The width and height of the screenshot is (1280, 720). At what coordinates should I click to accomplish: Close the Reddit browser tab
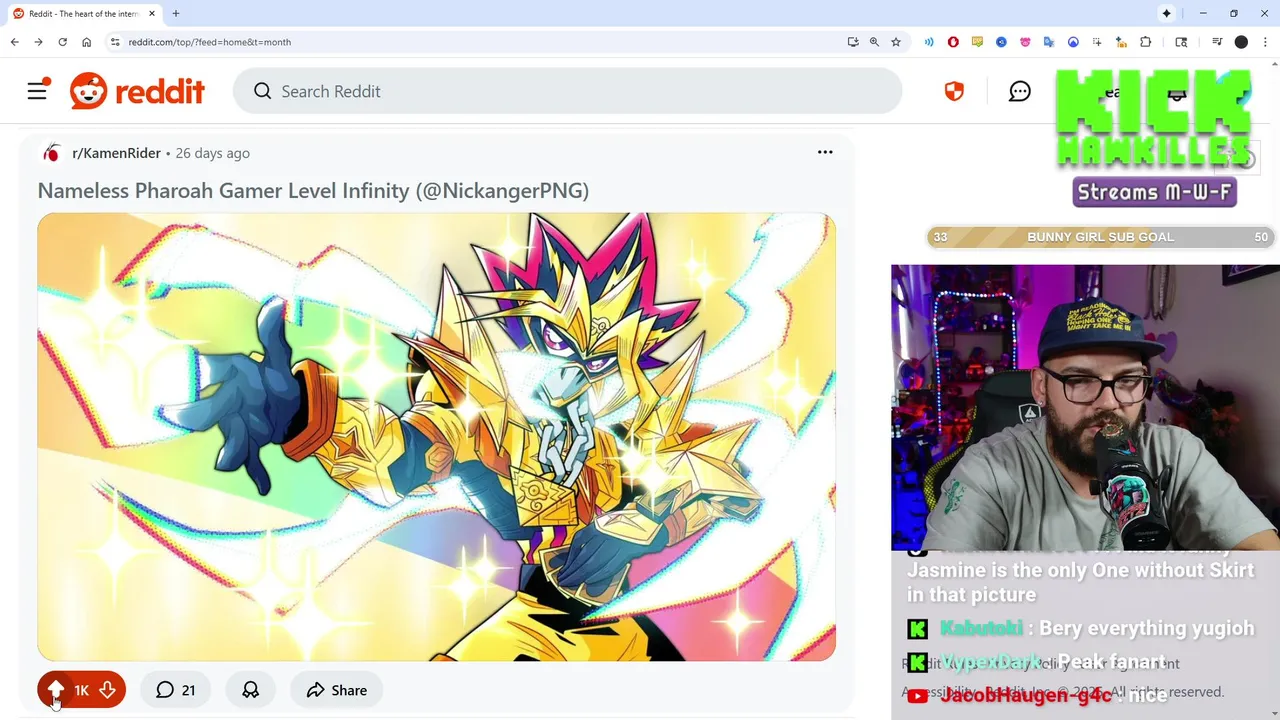coord(152,14)
